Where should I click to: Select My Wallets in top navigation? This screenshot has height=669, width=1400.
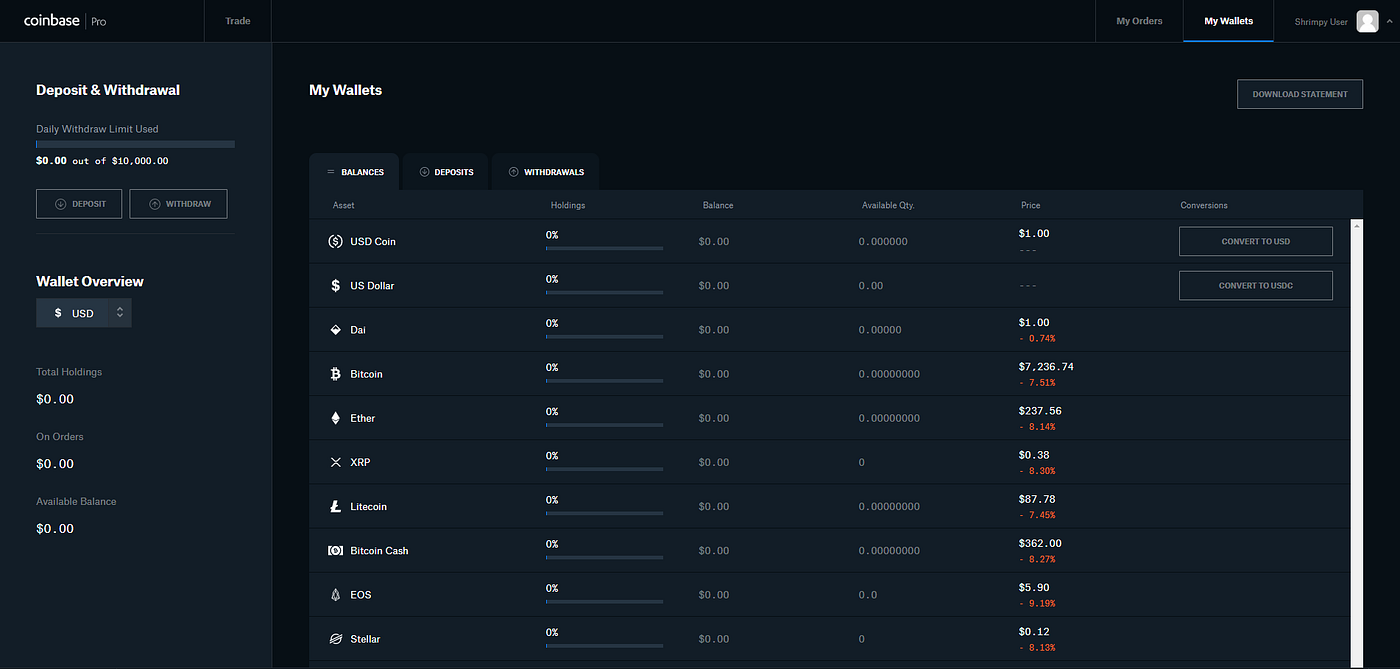tap(1228, 21)
